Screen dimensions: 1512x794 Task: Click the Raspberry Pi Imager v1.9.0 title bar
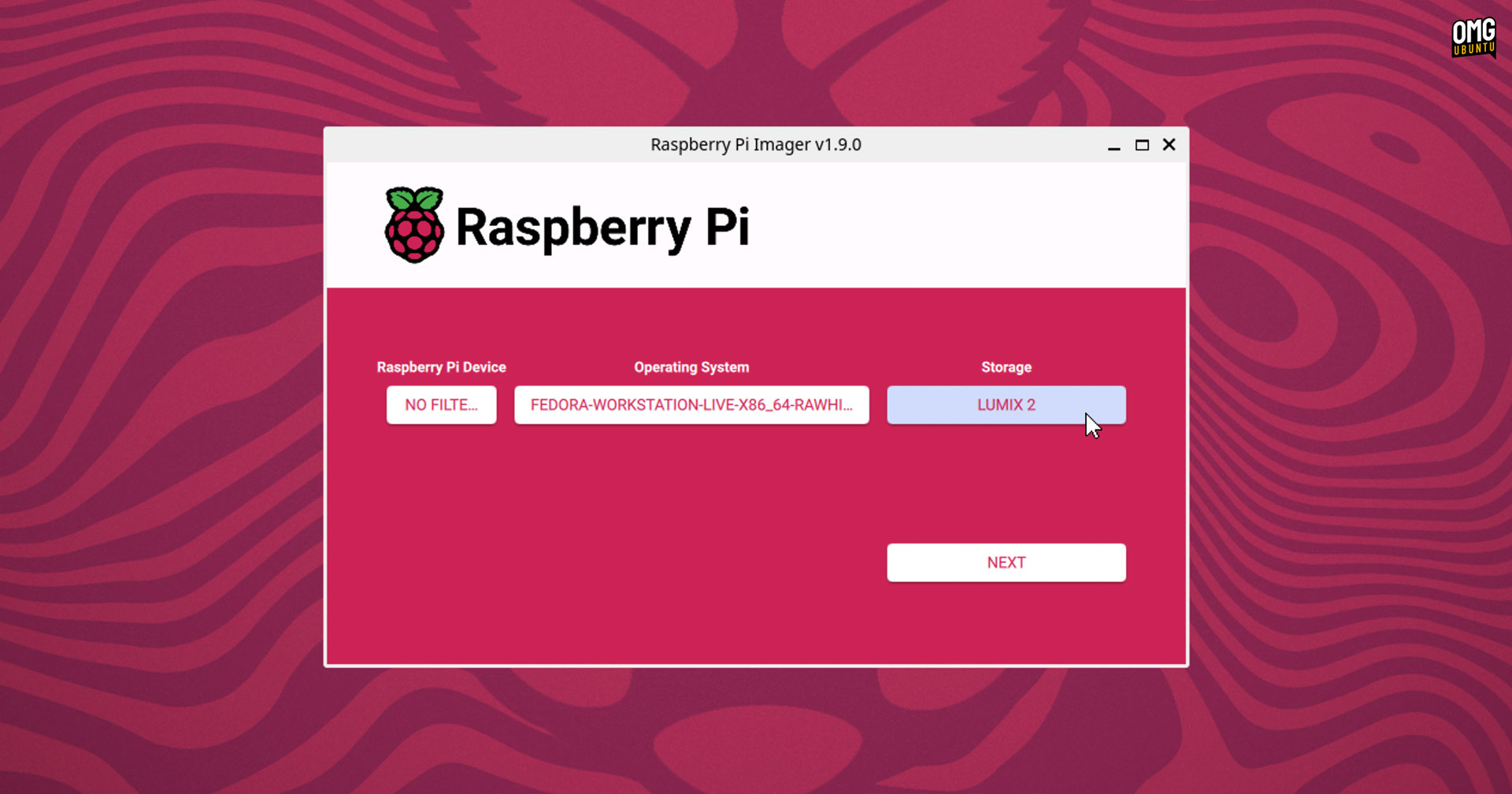coord(755,145)
